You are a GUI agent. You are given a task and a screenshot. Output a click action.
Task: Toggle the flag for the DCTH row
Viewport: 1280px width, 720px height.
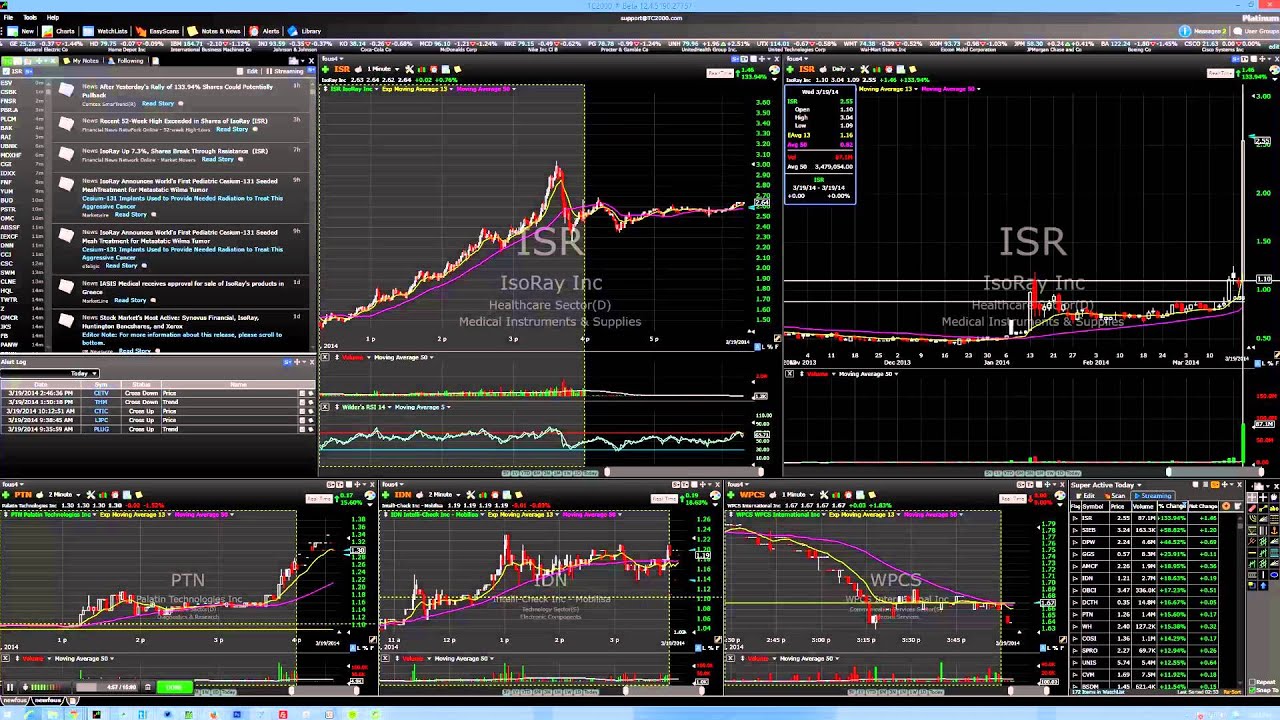pyautogui.click(x=1075, y=602)
